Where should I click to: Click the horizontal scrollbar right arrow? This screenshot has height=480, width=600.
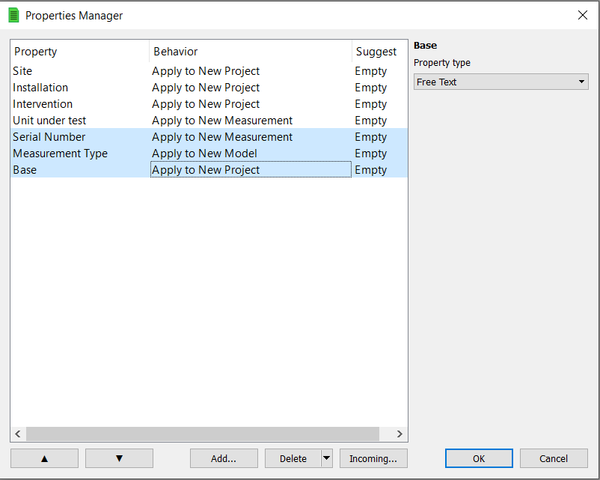tap(400, 434)
